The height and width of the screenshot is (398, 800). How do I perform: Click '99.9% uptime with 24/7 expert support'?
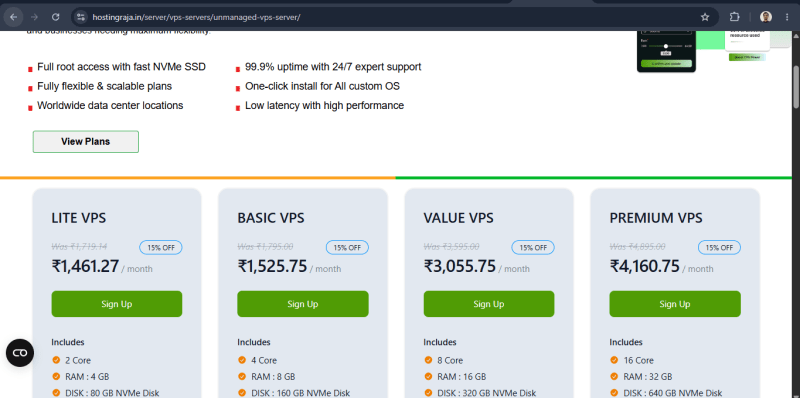pyautogui.click(x=333, y=67)
